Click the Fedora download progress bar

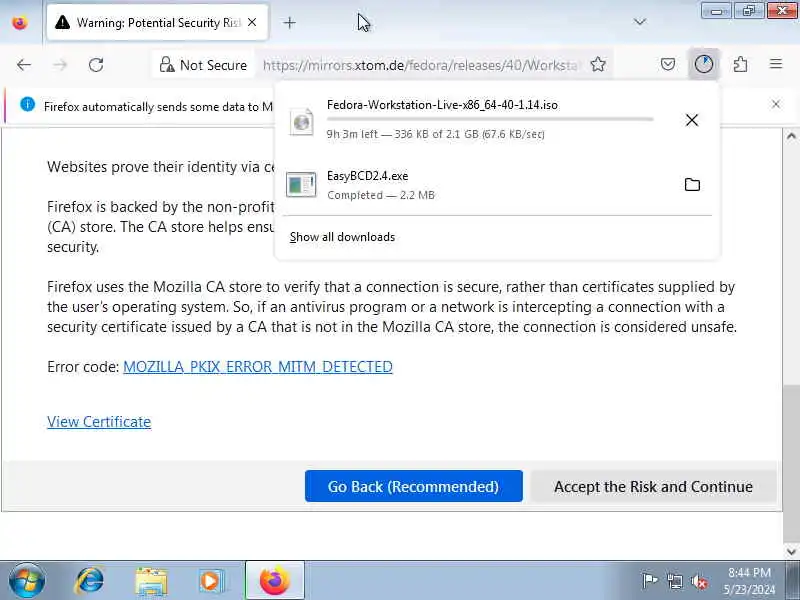click(490, 119)
